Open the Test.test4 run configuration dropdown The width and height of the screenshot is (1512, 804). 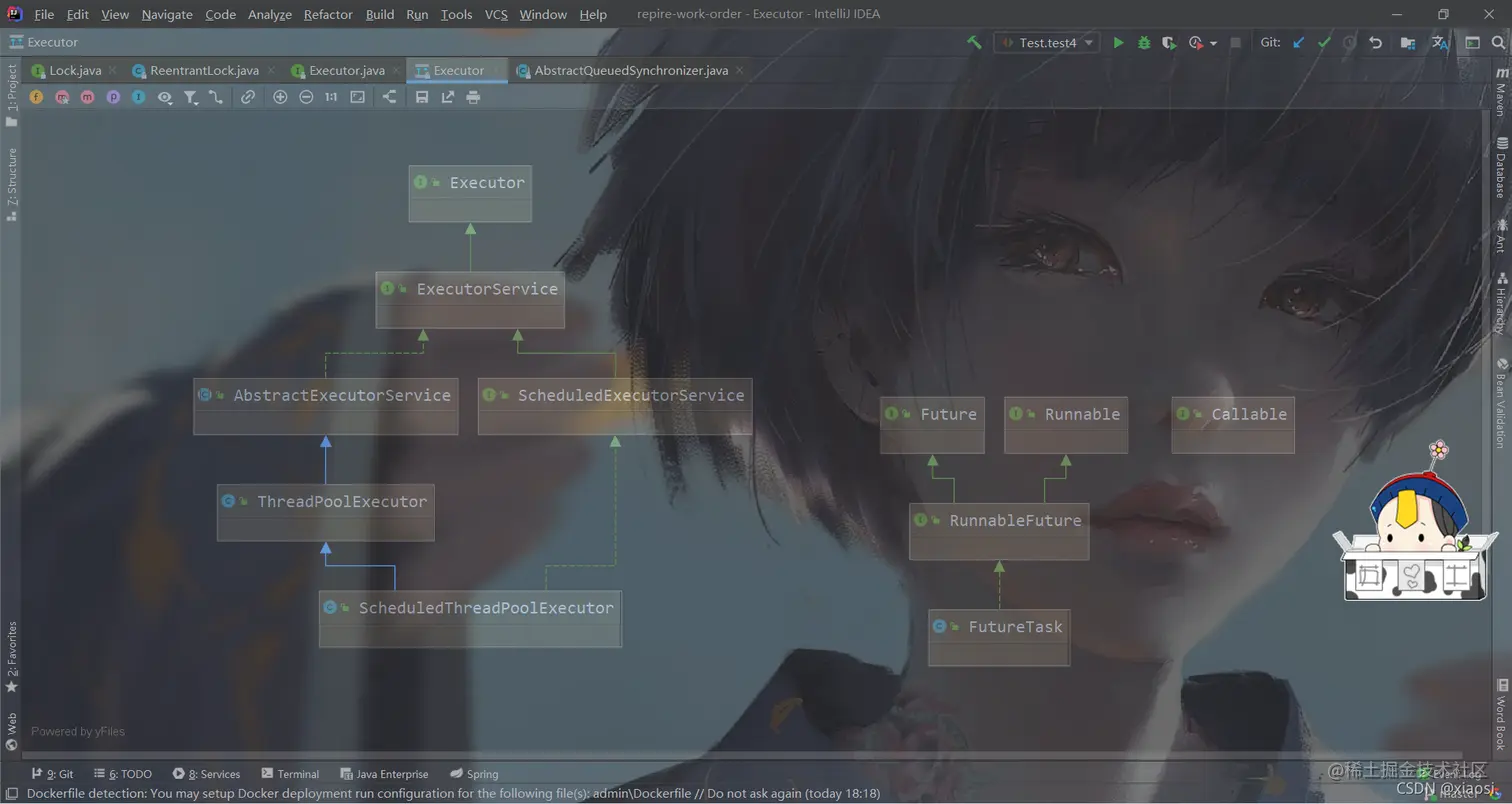pos(1047,43)
